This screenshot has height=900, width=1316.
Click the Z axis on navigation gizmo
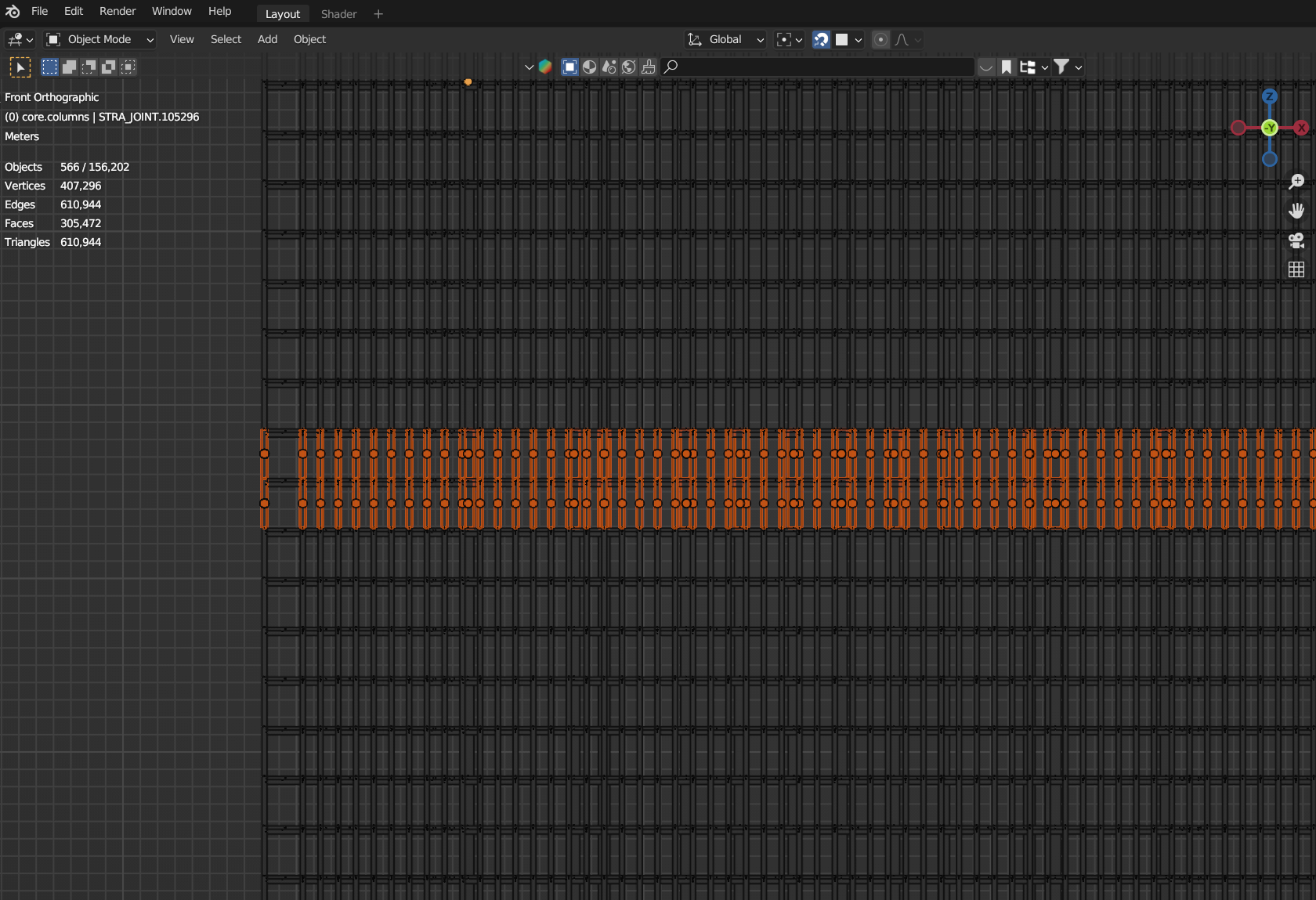point(1270,96)
